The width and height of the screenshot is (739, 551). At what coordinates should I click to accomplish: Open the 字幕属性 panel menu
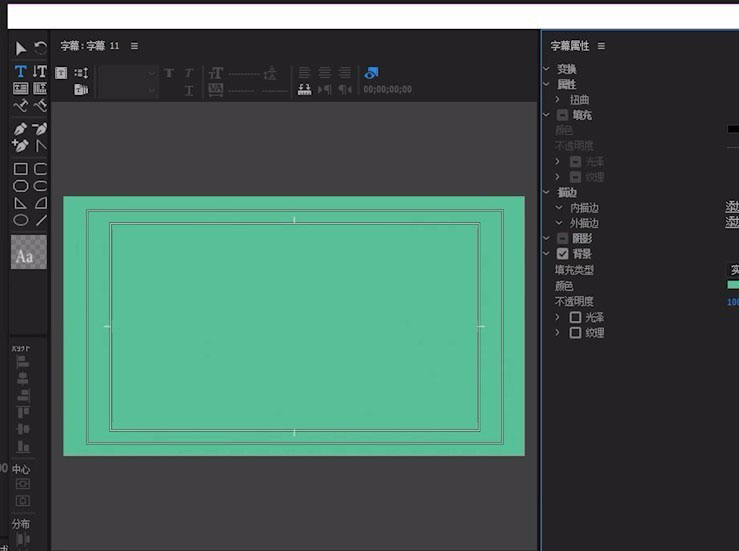601,46
